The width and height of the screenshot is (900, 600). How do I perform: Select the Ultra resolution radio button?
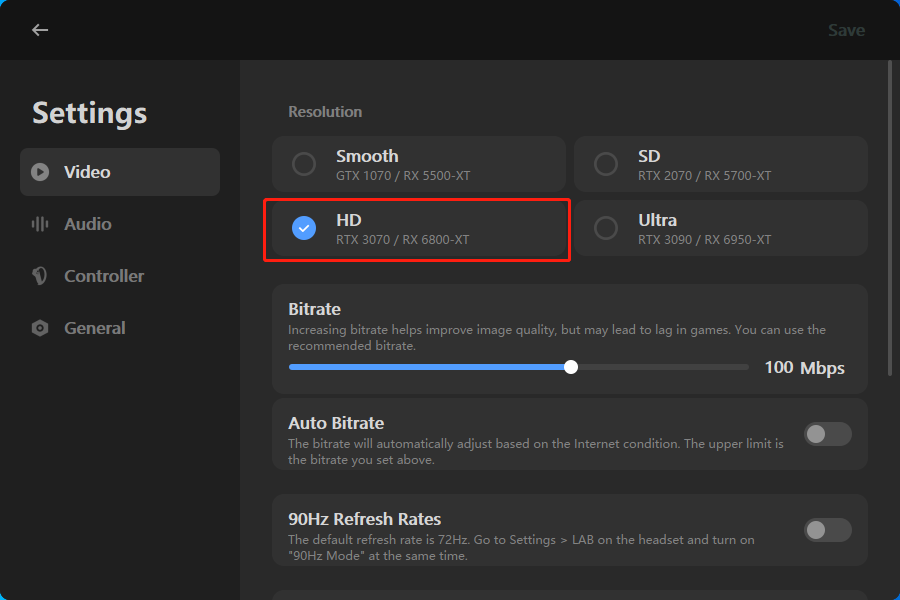pos(606,228)
